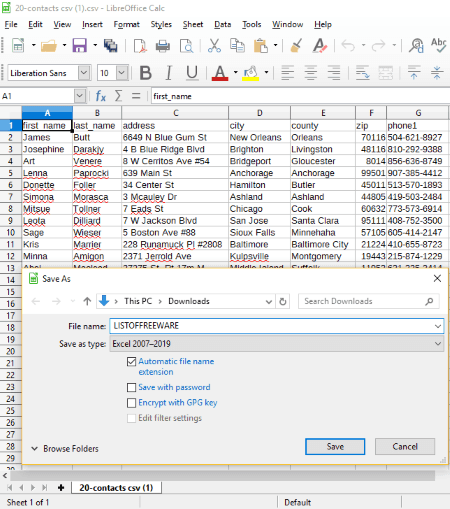This screenshot has height=509, width=450.
Task: Open the Insert menu
Action: (92, 24)
